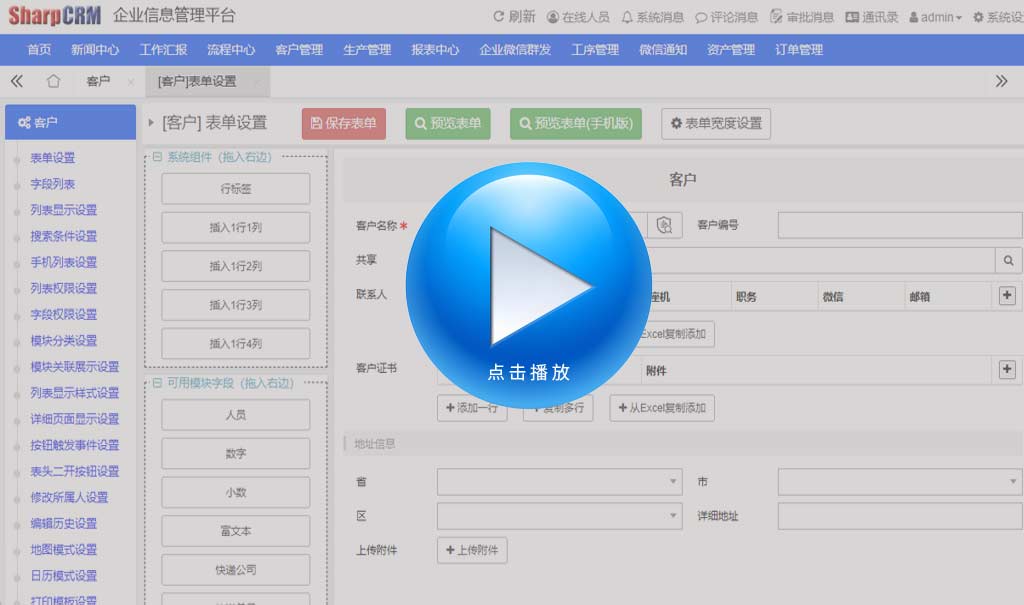Click right double-chevron tab scroll icon
1024x605 pixels.
click(1001, 81)
